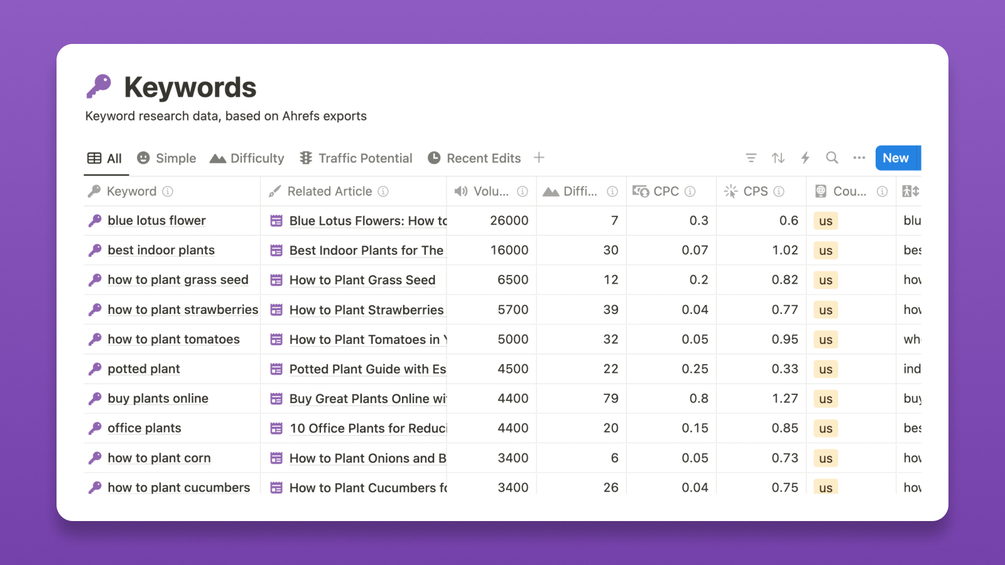Click the blue New button
The image size is (1005, 565).
tap(897, 158)
